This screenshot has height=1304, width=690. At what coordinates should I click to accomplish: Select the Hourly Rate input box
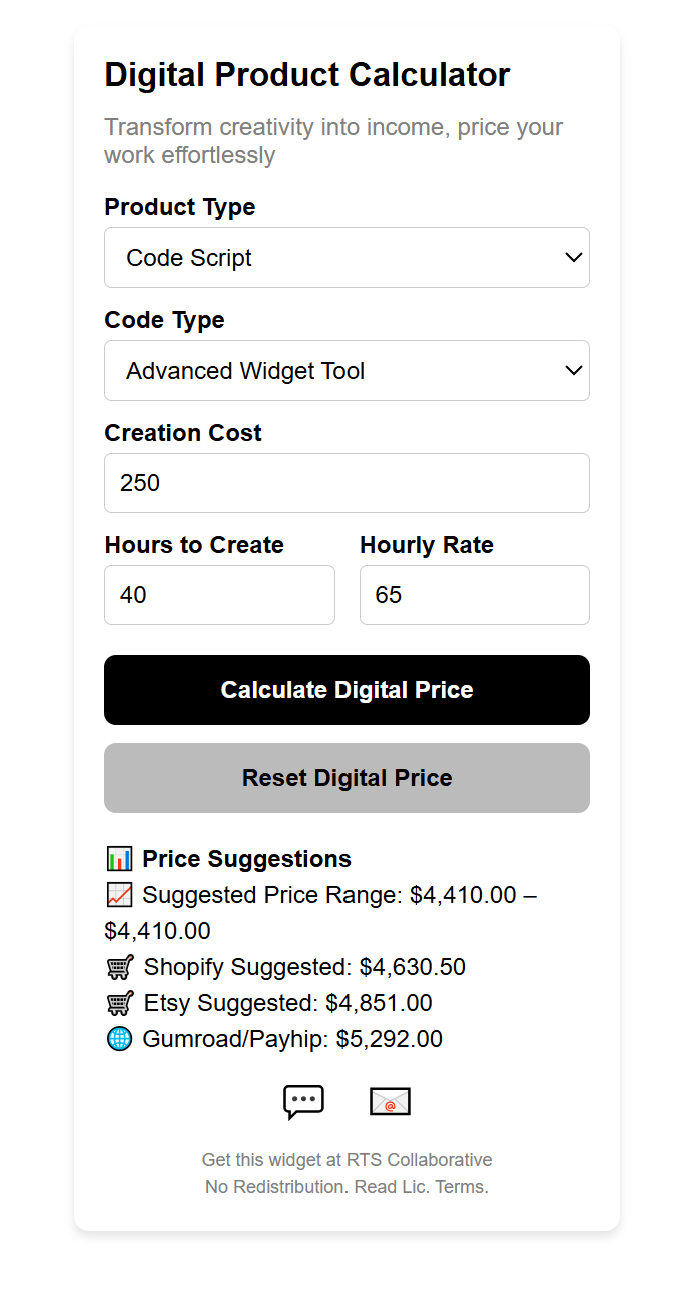click(x=474, y=595)
